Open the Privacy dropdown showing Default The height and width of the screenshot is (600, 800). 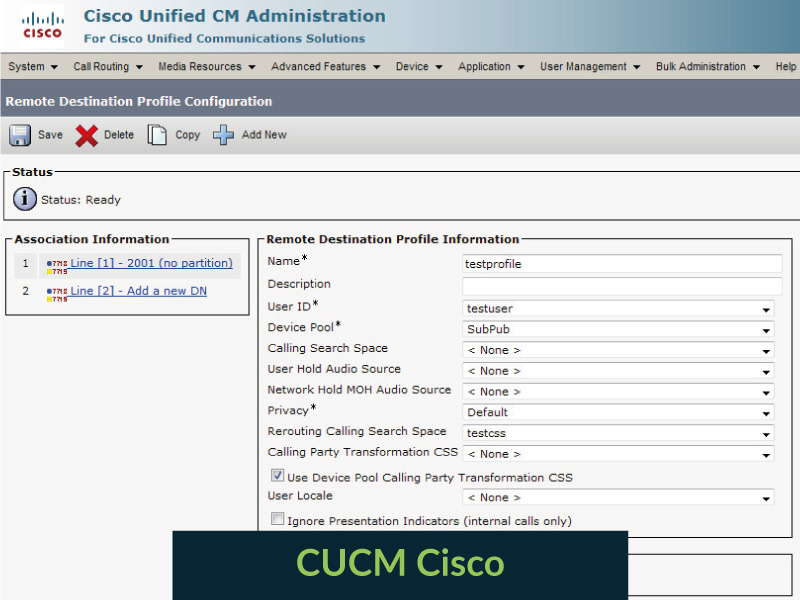click(618, 412)
